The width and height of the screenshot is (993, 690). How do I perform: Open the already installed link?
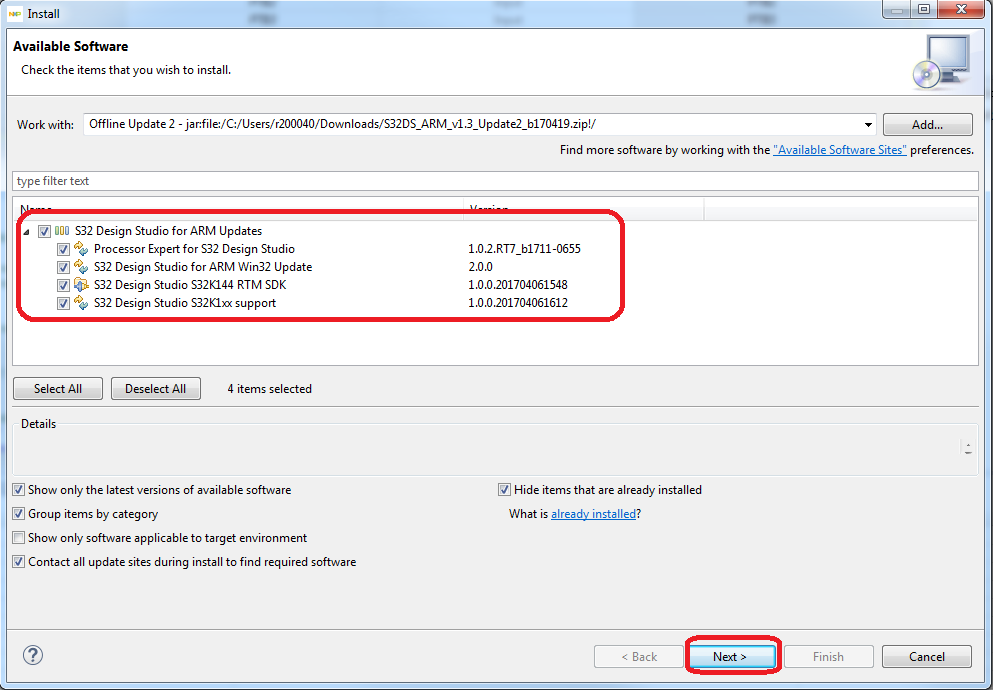click(593, 514)
